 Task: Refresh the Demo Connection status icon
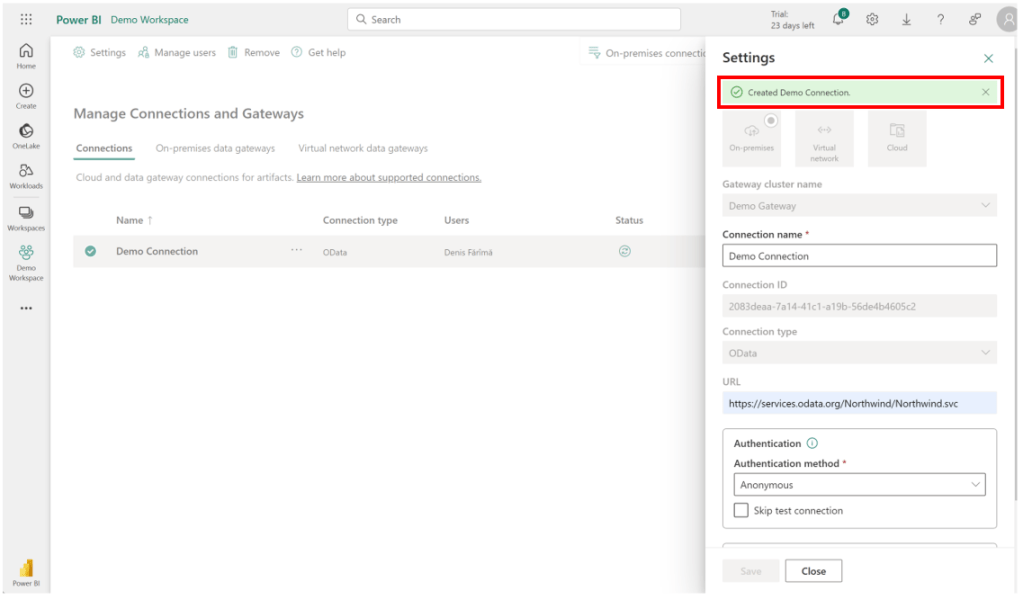(625, 252)
